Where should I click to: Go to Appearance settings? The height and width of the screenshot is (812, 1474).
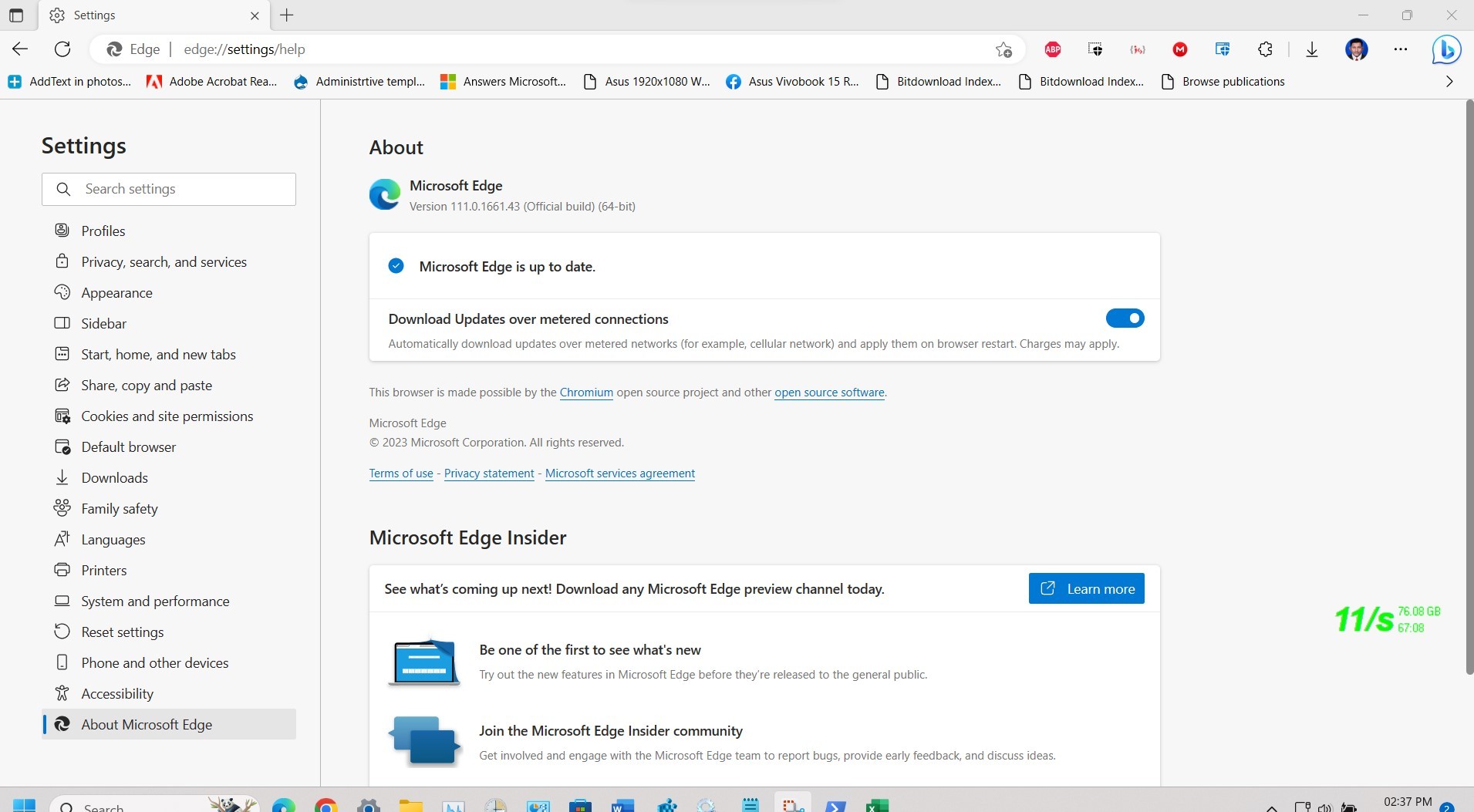(x=169, y=292)
